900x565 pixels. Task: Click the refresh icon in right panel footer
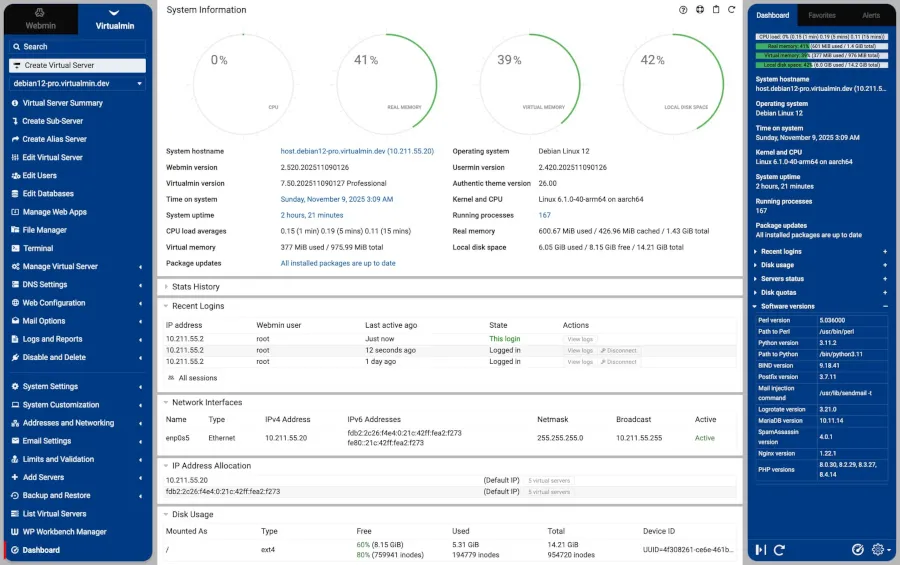click(779, 550)
